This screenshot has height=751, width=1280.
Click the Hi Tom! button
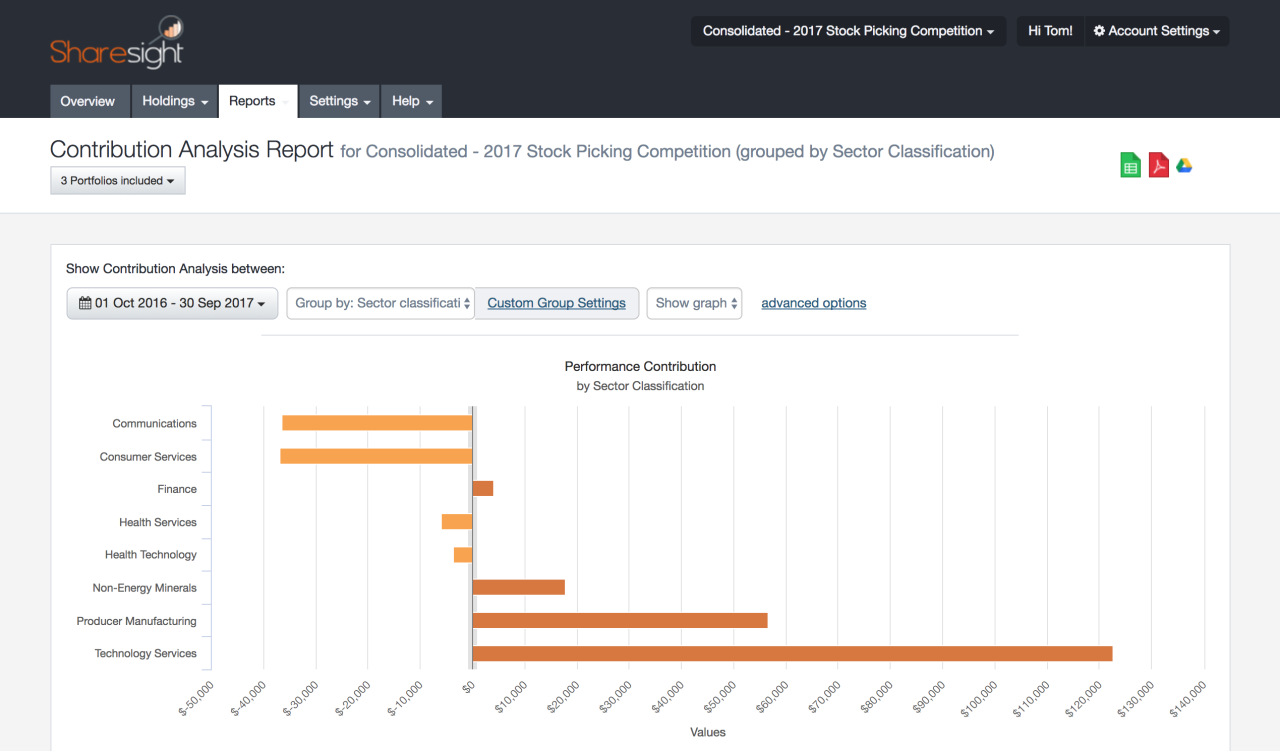(x=1050, y=31)
